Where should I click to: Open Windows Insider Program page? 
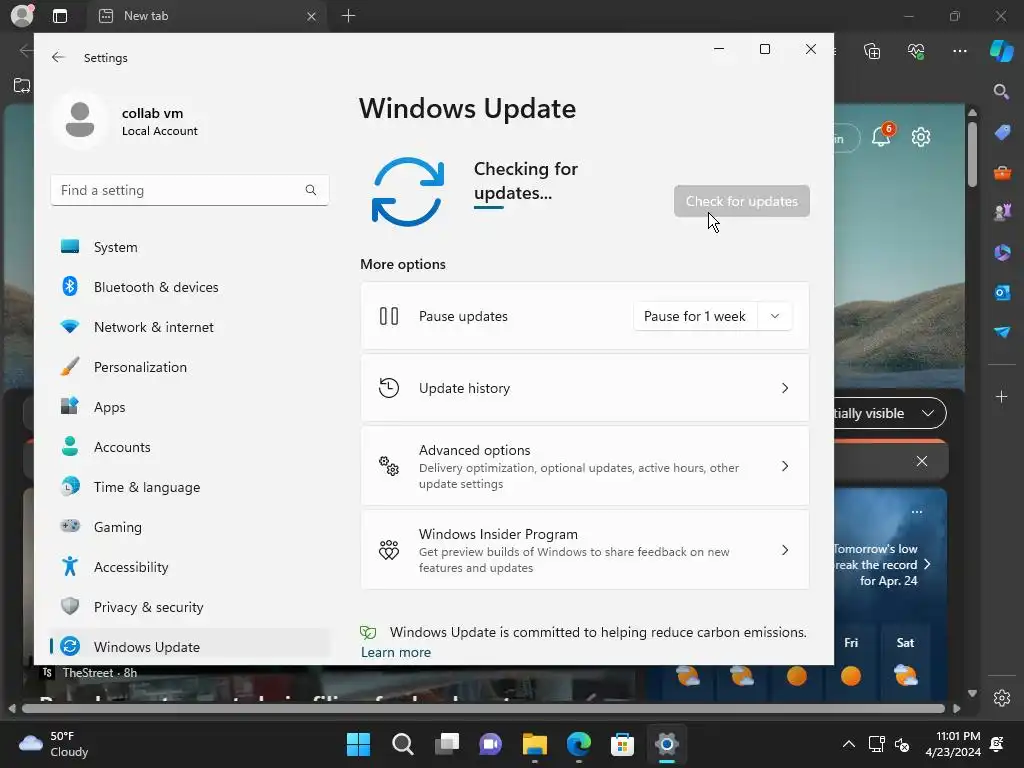pyautogui.click(x=584, y=550)
